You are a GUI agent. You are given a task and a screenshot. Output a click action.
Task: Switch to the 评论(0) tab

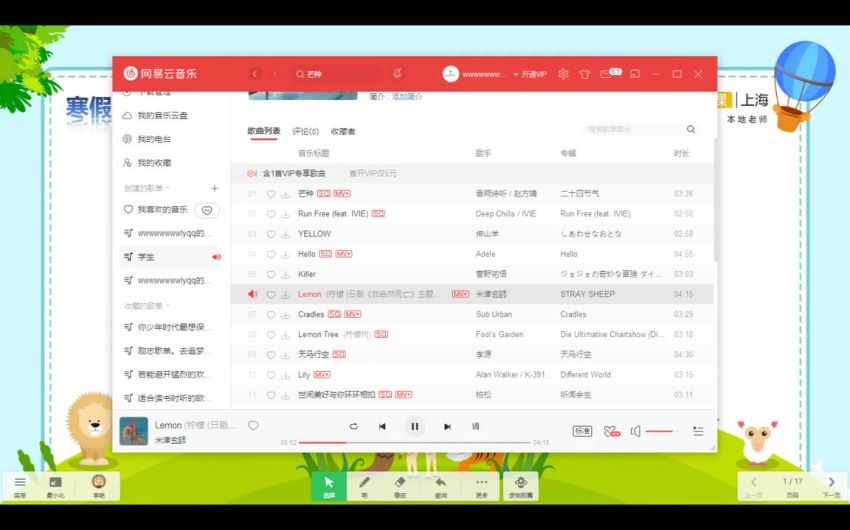tap(305, 131)
